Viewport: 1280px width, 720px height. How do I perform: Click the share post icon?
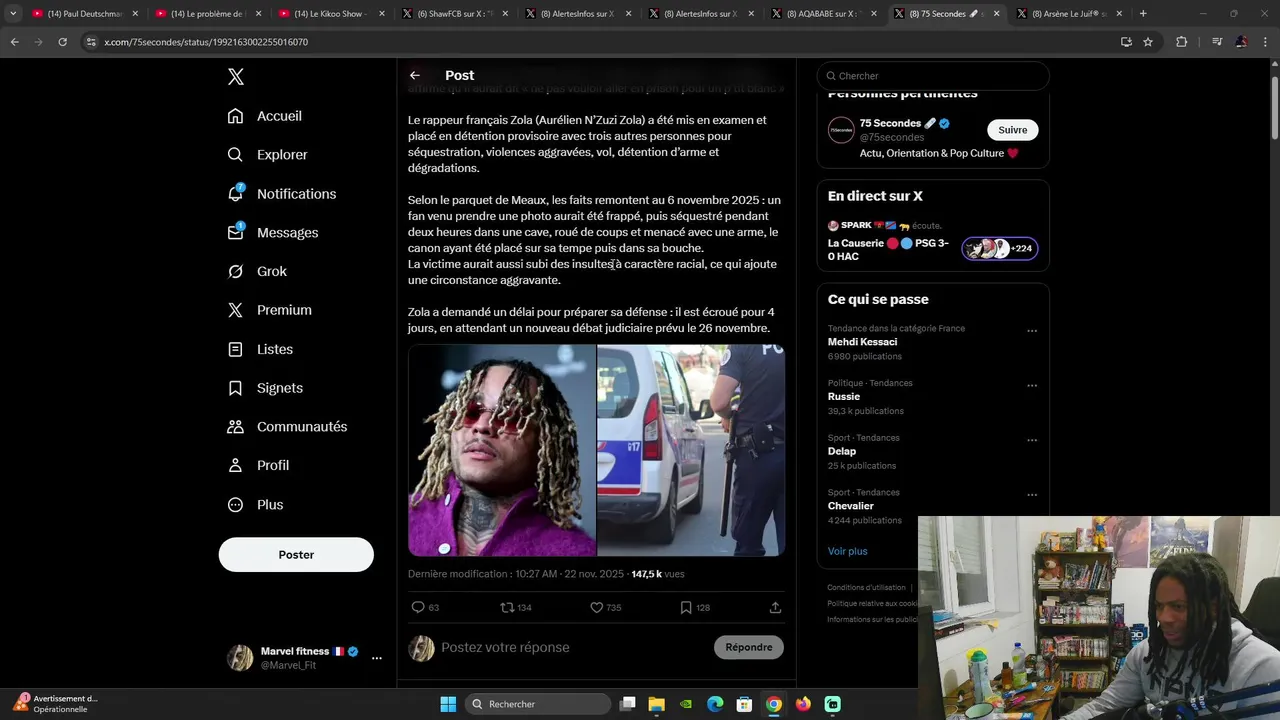775,607
